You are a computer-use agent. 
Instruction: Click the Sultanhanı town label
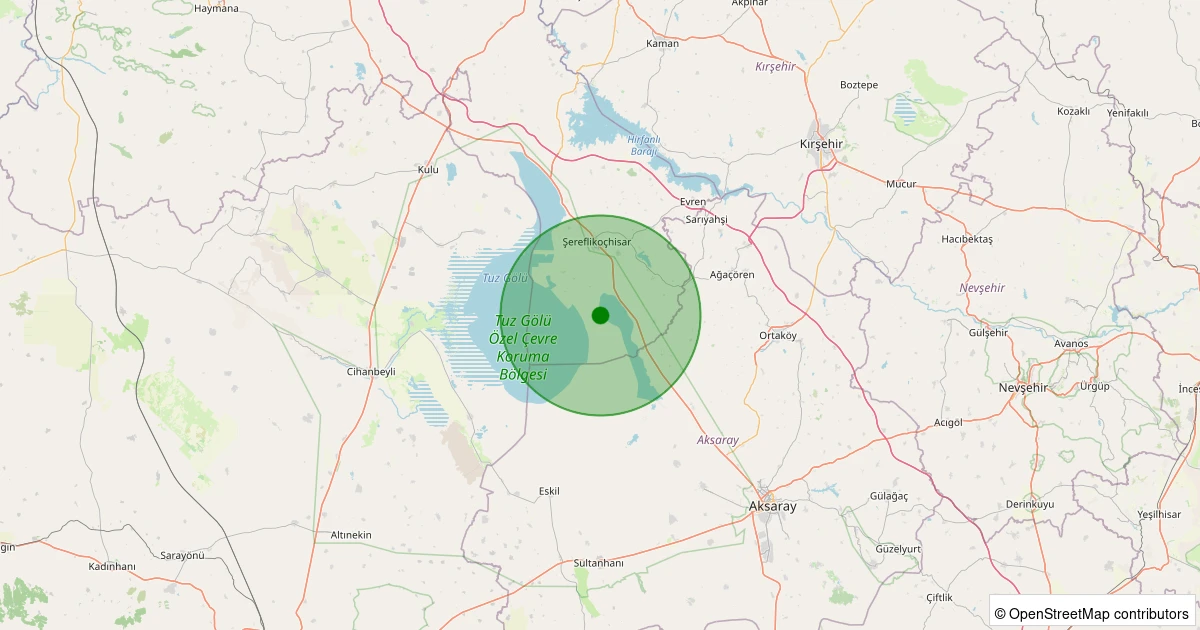[598, 563]
